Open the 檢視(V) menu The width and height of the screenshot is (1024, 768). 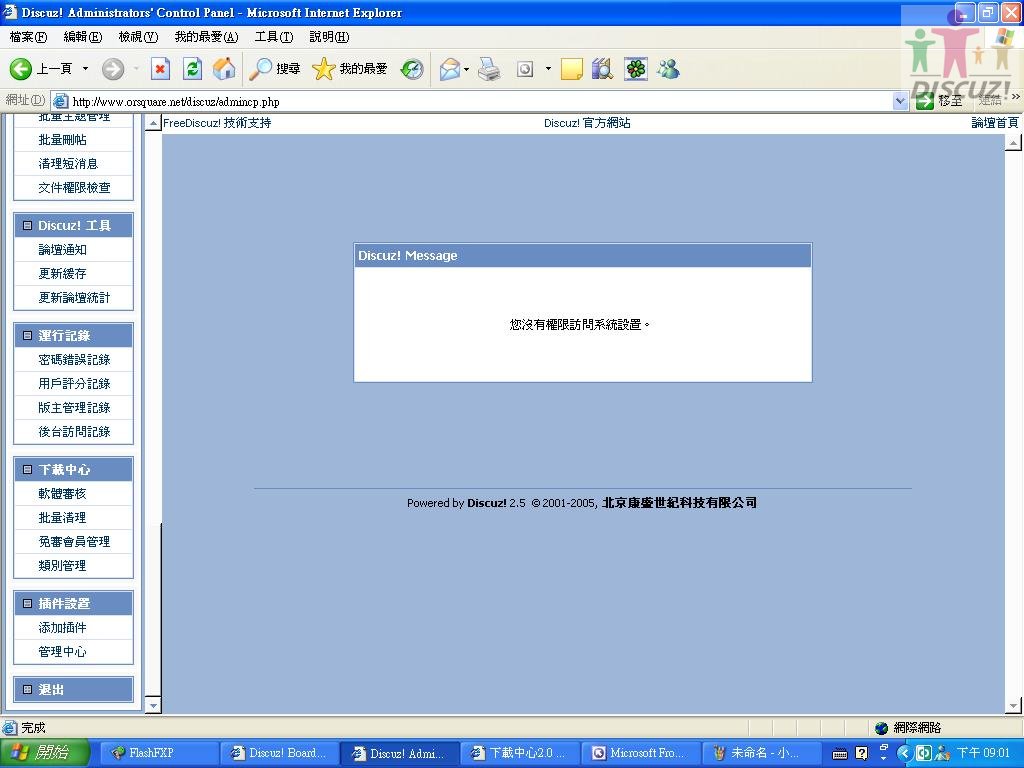[138, 37]
